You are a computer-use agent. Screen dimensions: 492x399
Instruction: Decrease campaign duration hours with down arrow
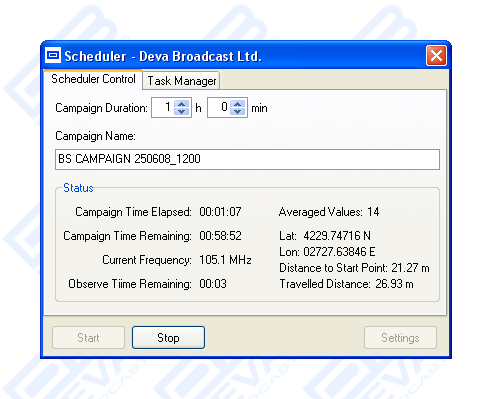click(182, 112)
